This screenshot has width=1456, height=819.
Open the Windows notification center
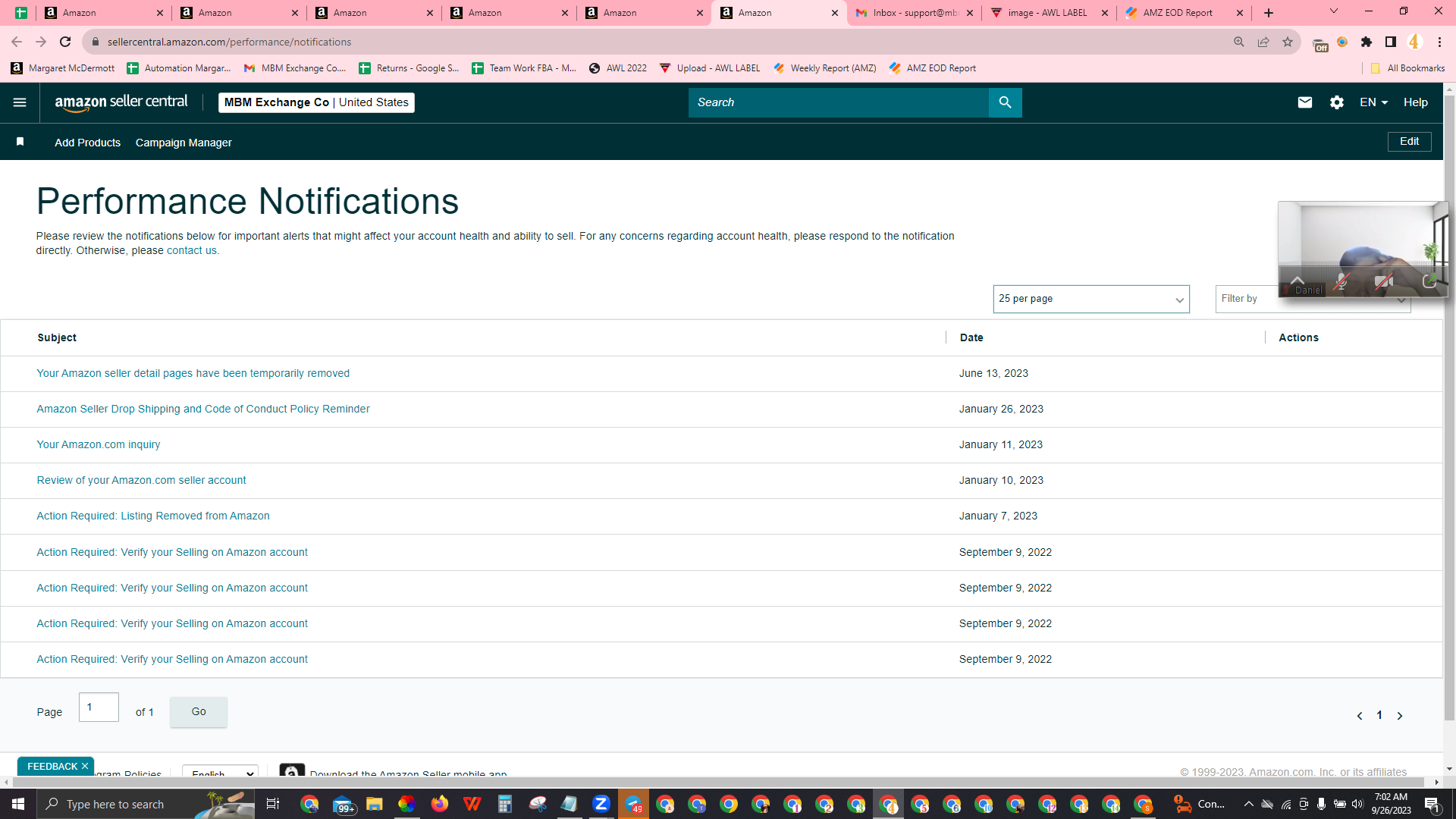point(1432,804)
